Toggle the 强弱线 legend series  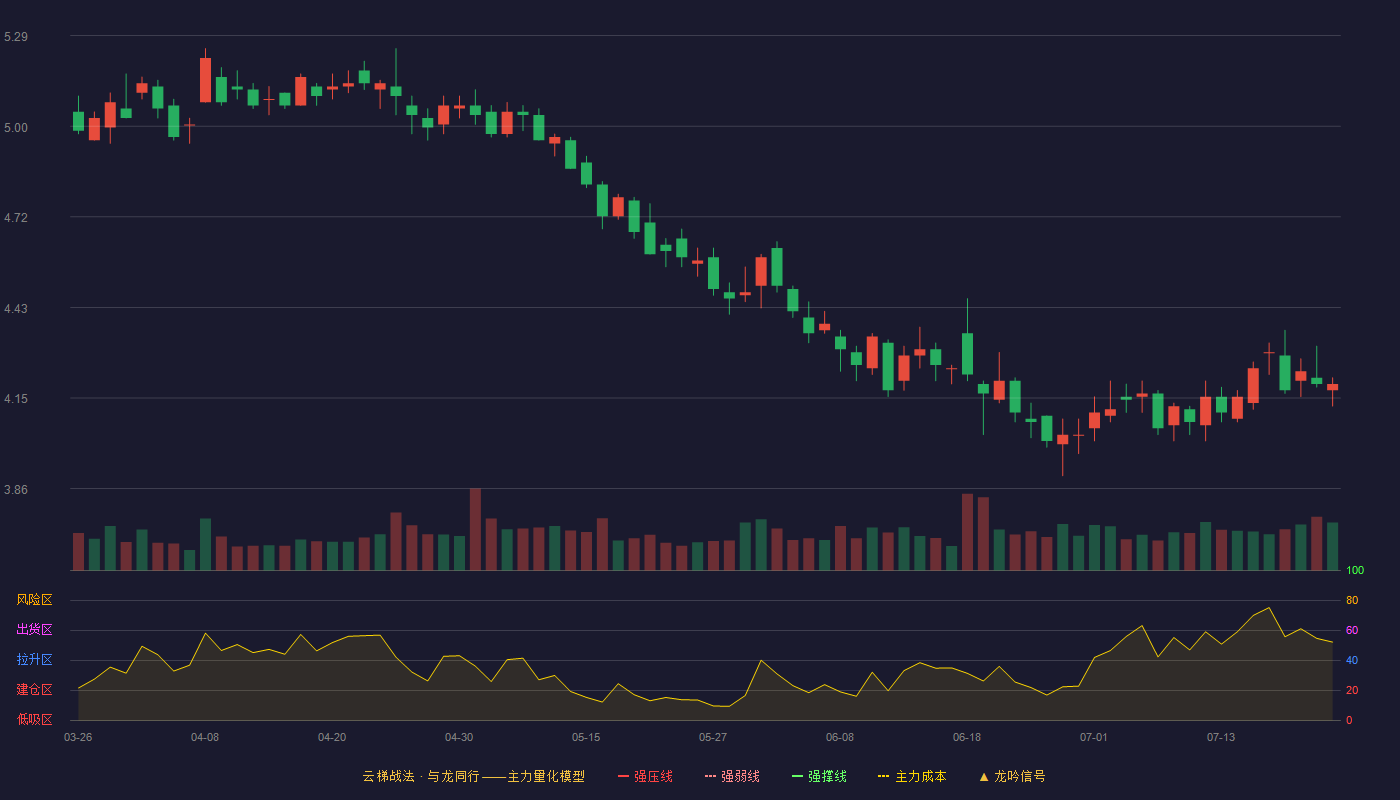(x=733, y=776)
